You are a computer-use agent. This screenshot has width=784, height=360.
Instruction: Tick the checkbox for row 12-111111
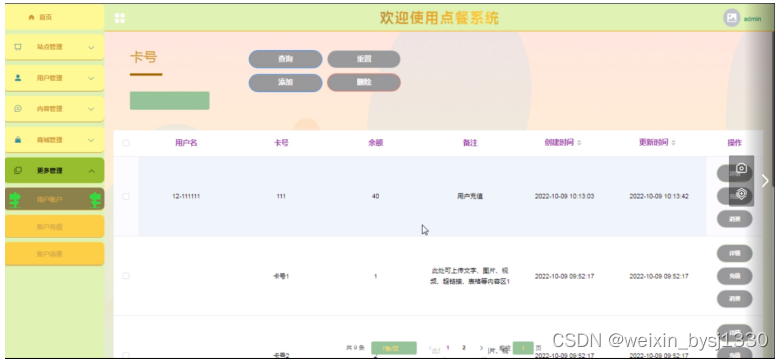coord(126,196)
